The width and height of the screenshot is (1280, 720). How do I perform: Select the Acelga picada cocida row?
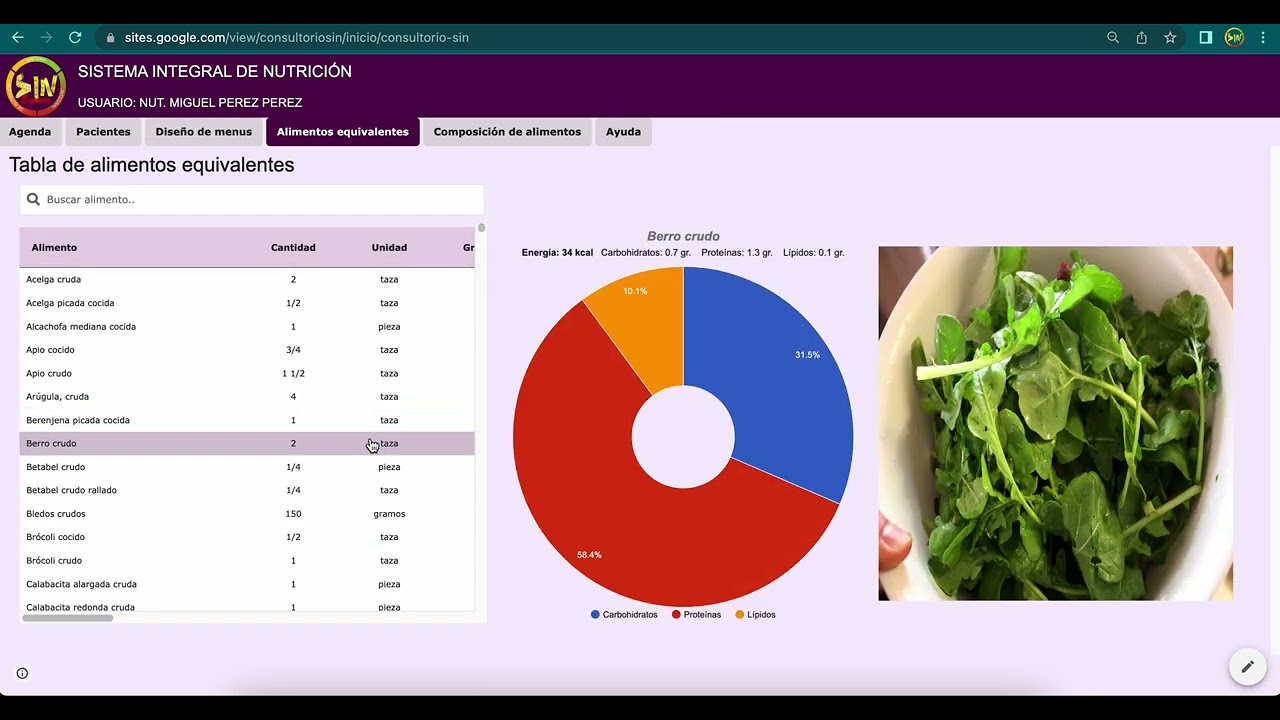click(x=247, y=303)
